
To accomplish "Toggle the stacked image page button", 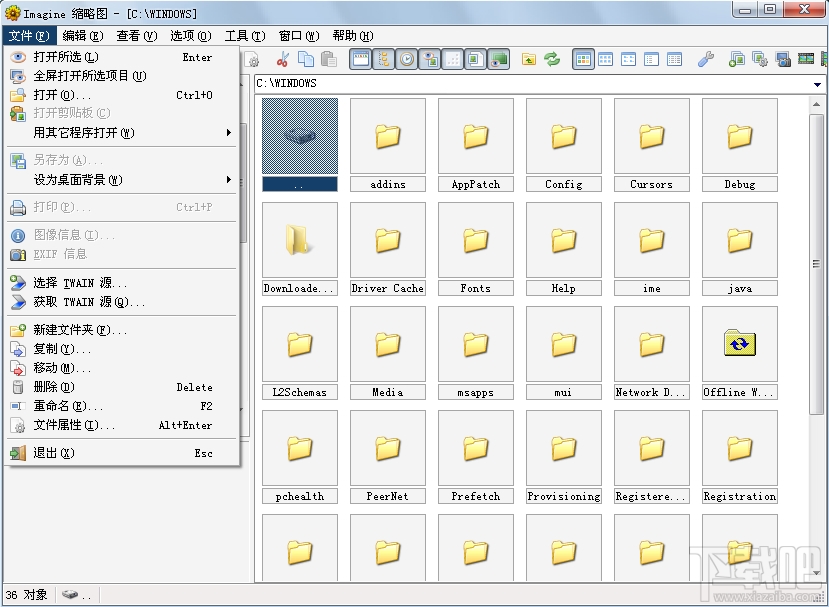I will tap(475, 59).
